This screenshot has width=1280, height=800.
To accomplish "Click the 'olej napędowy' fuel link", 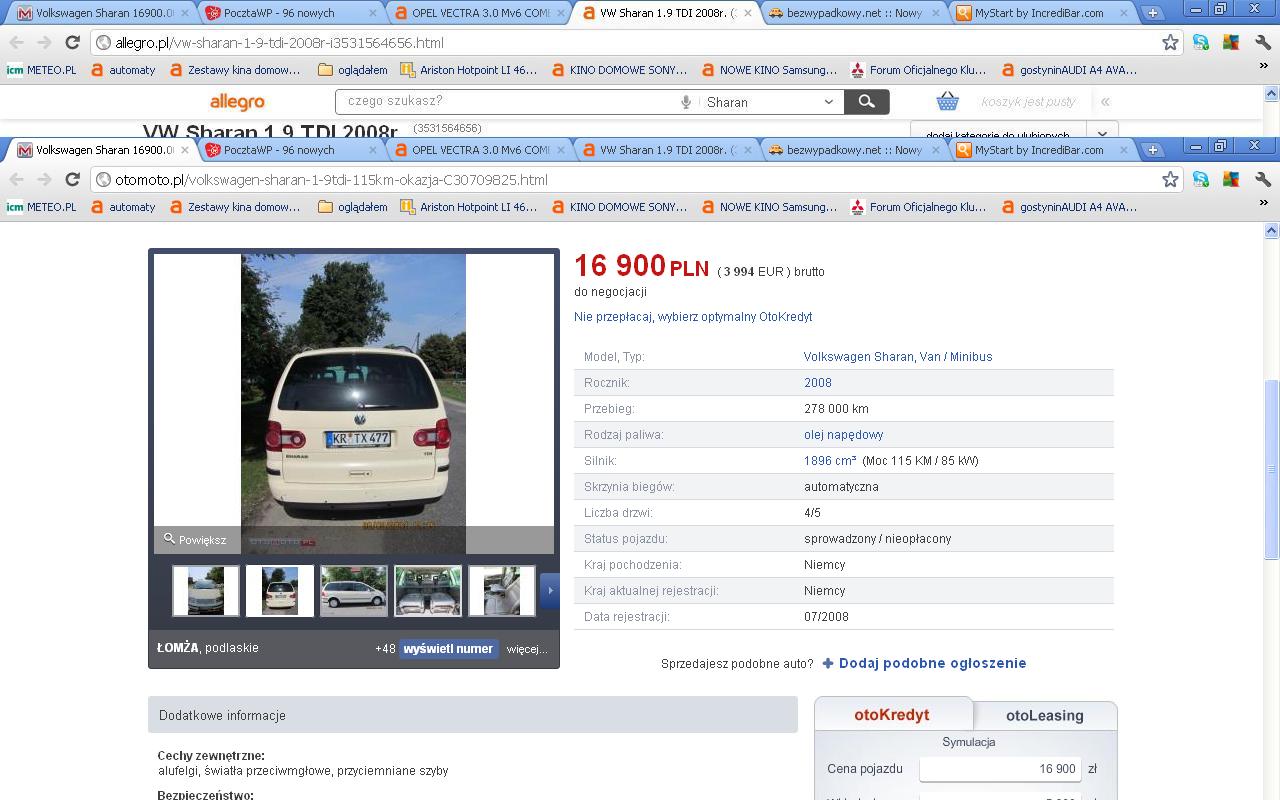I will pos(843,434).
